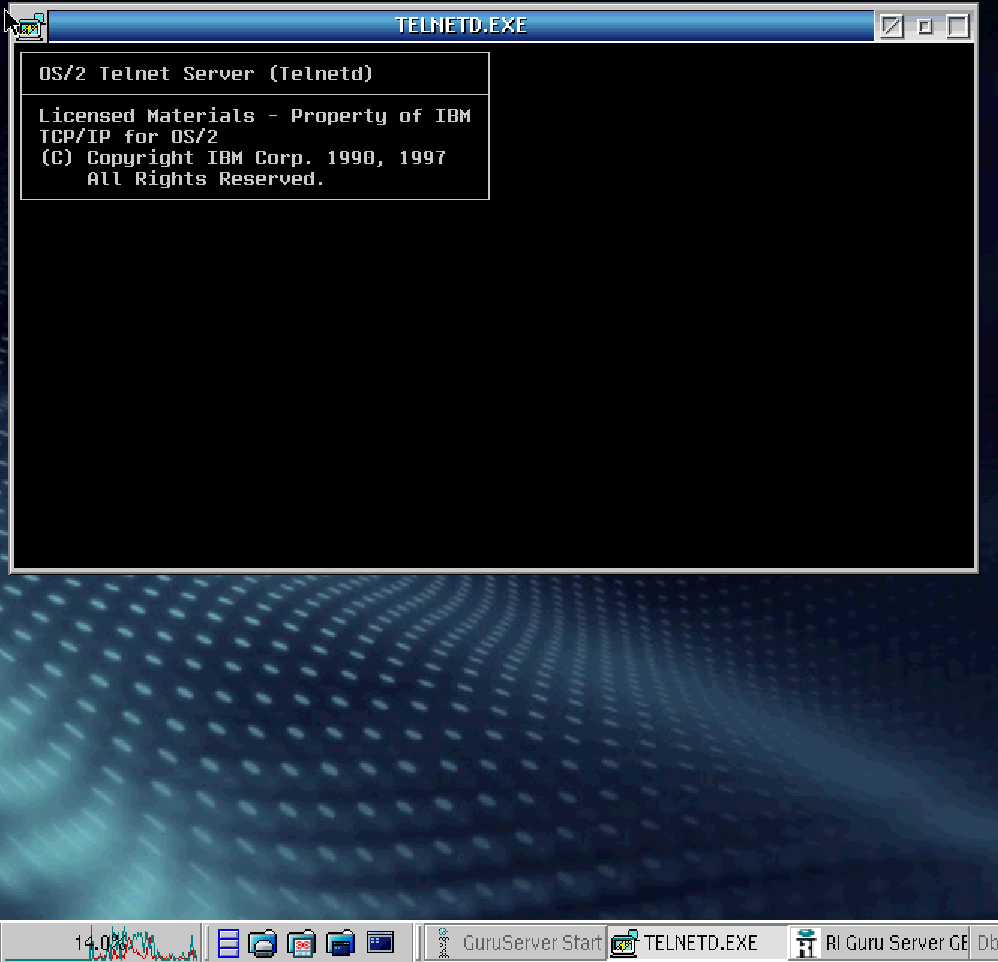Click the "OS/2 Telnet Server (Telnetd)" heading
The width and height of the screenshot is (998, 962).
point(206,74)
